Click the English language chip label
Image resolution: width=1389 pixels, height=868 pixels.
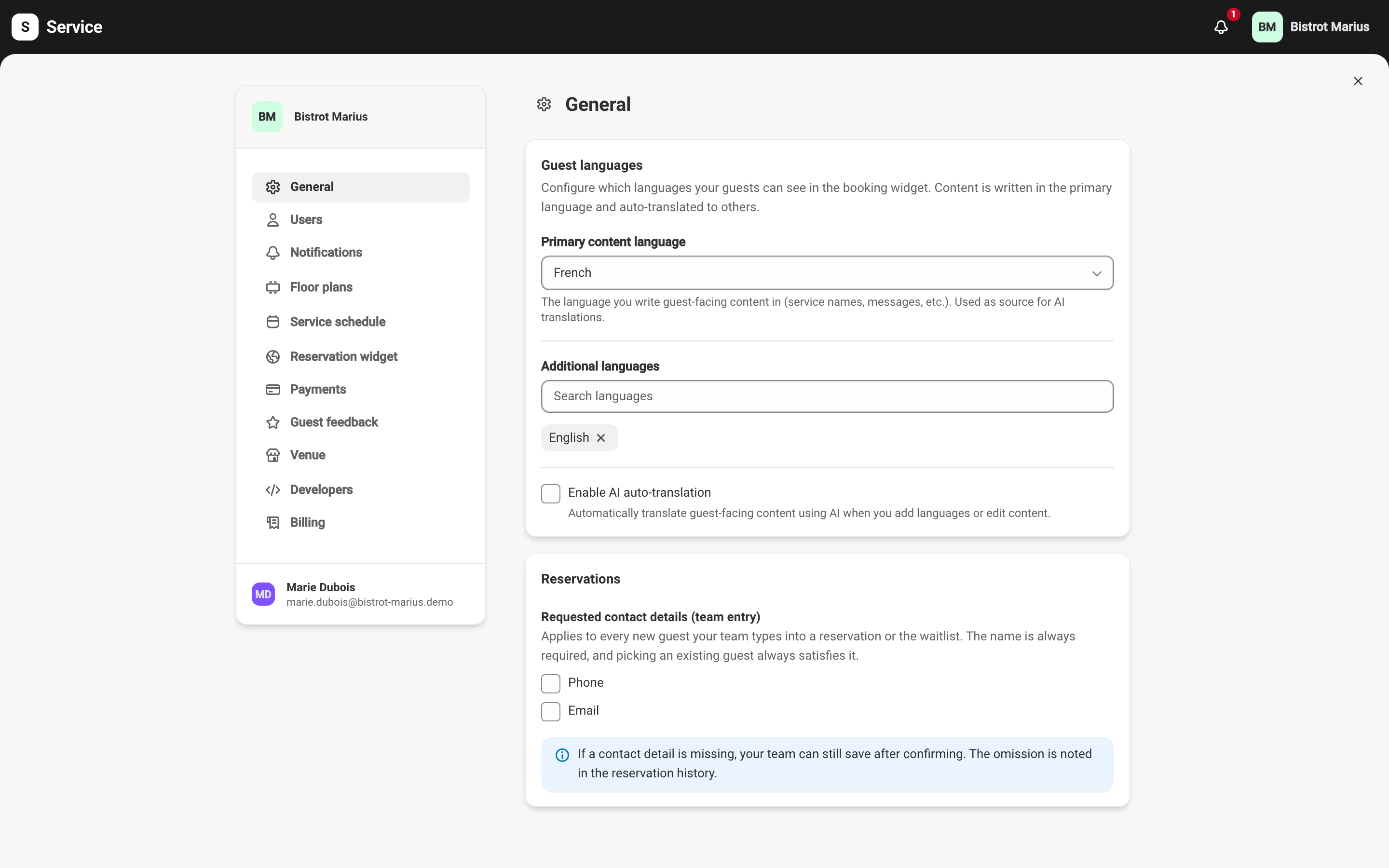(569, 438)
